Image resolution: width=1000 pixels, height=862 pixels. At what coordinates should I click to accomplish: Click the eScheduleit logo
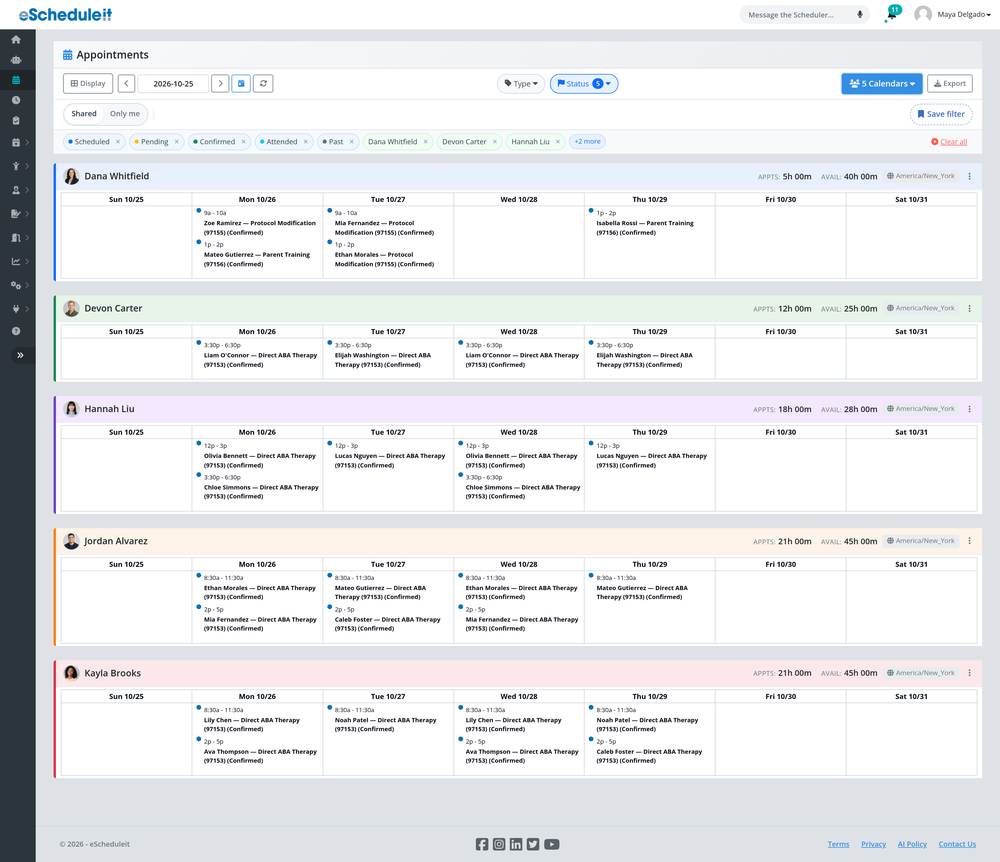[66, 14]
